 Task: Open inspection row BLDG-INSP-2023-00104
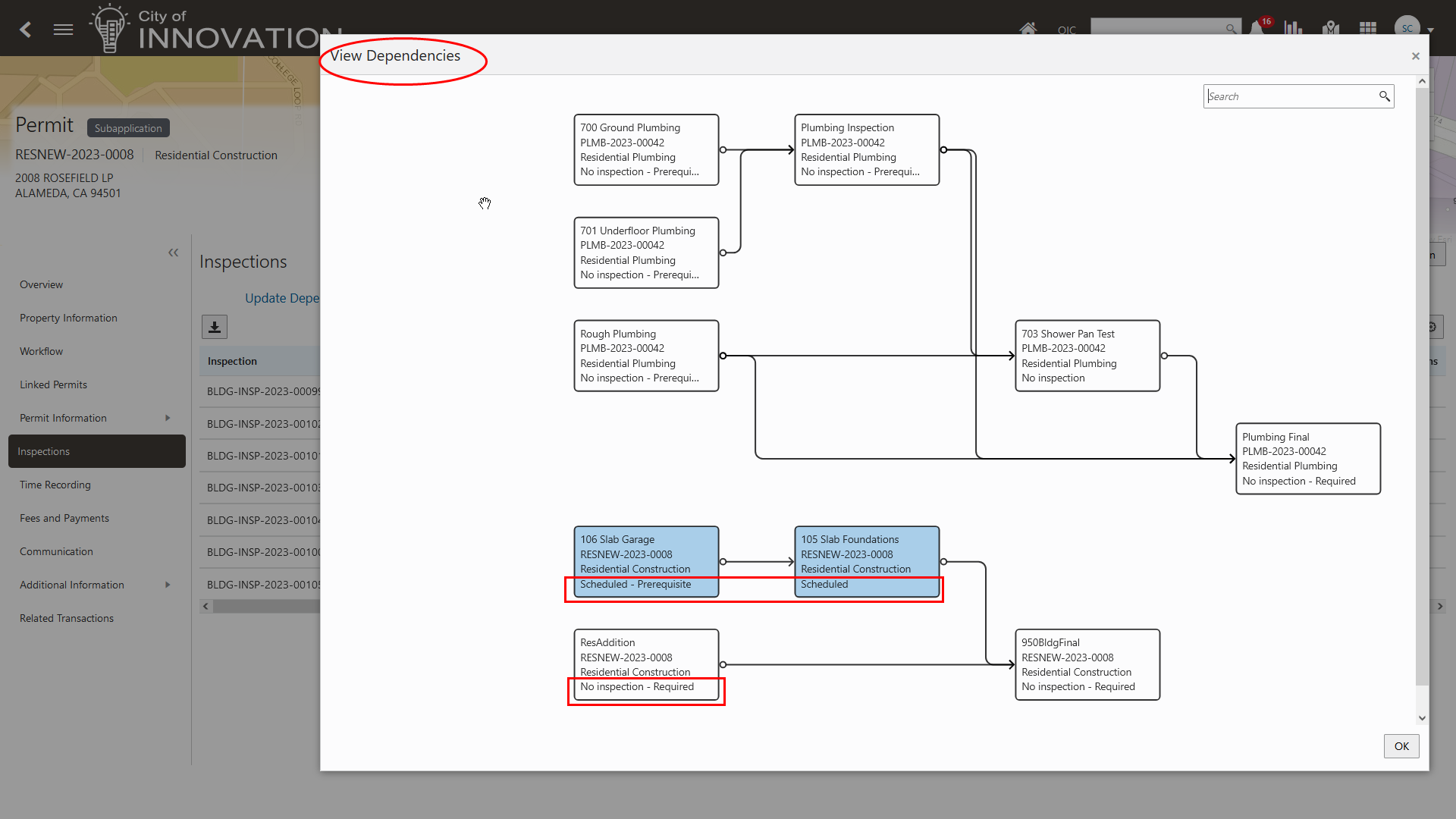coord(263,520)
